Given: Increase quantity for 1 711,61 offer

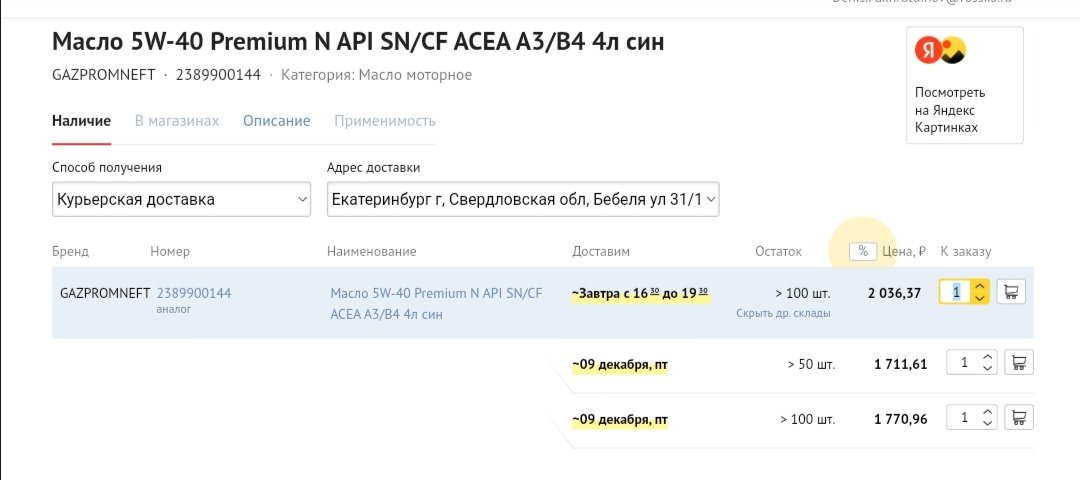Looking at the screenshot, I should tap(988, 357).
